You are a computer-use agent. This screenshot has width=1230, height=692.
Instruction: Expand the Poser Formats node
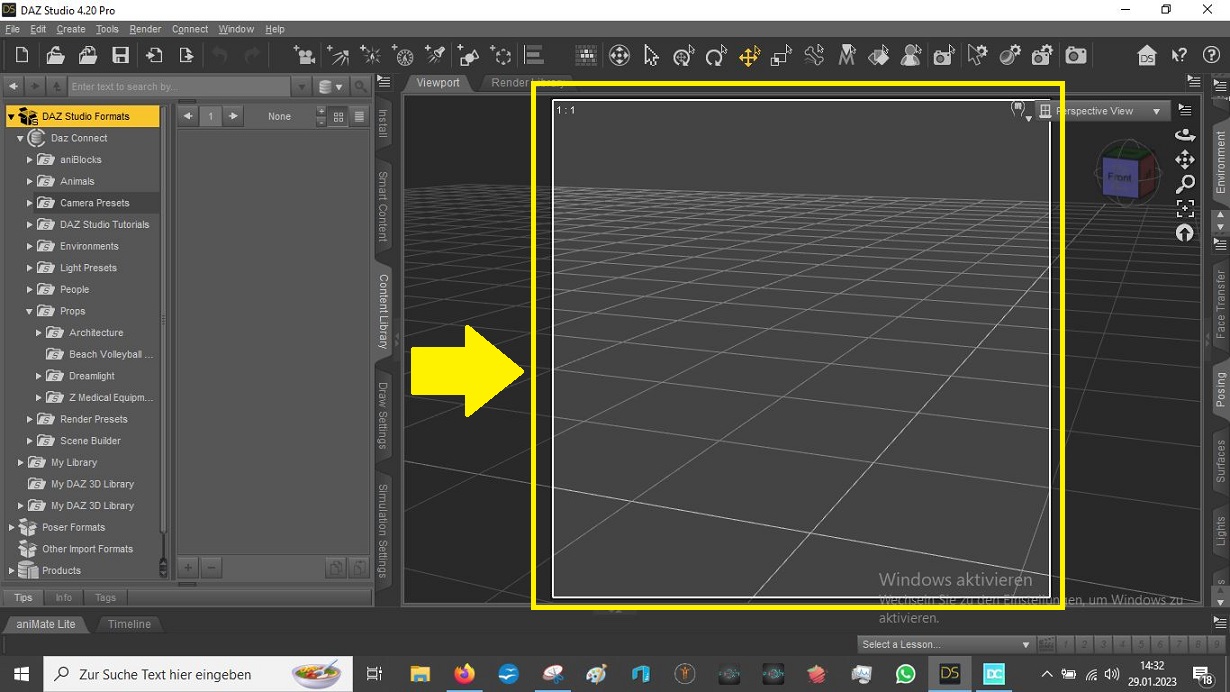[x=11, y=527]
